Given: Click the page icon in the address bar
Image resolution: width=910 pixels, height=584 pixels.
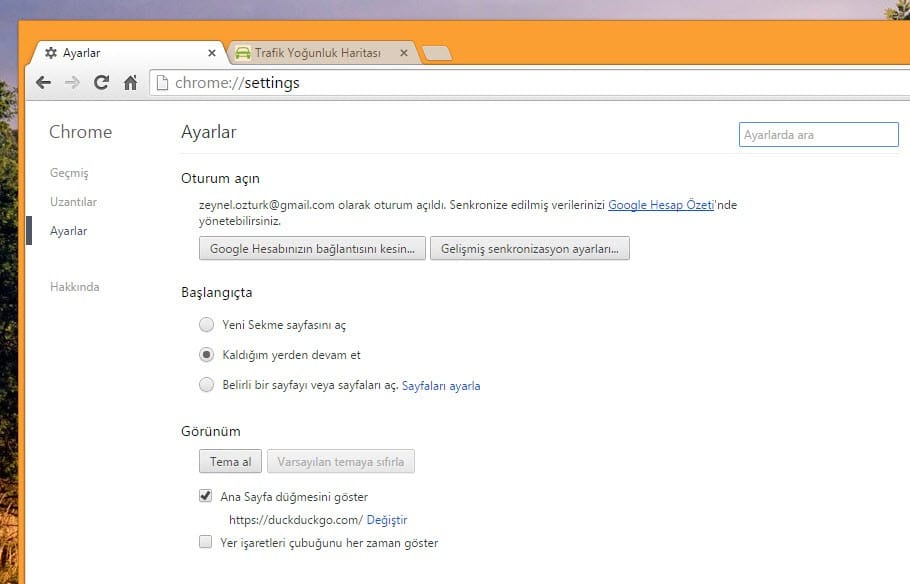Looking at the screenshot, I should (x=163, y=83).
